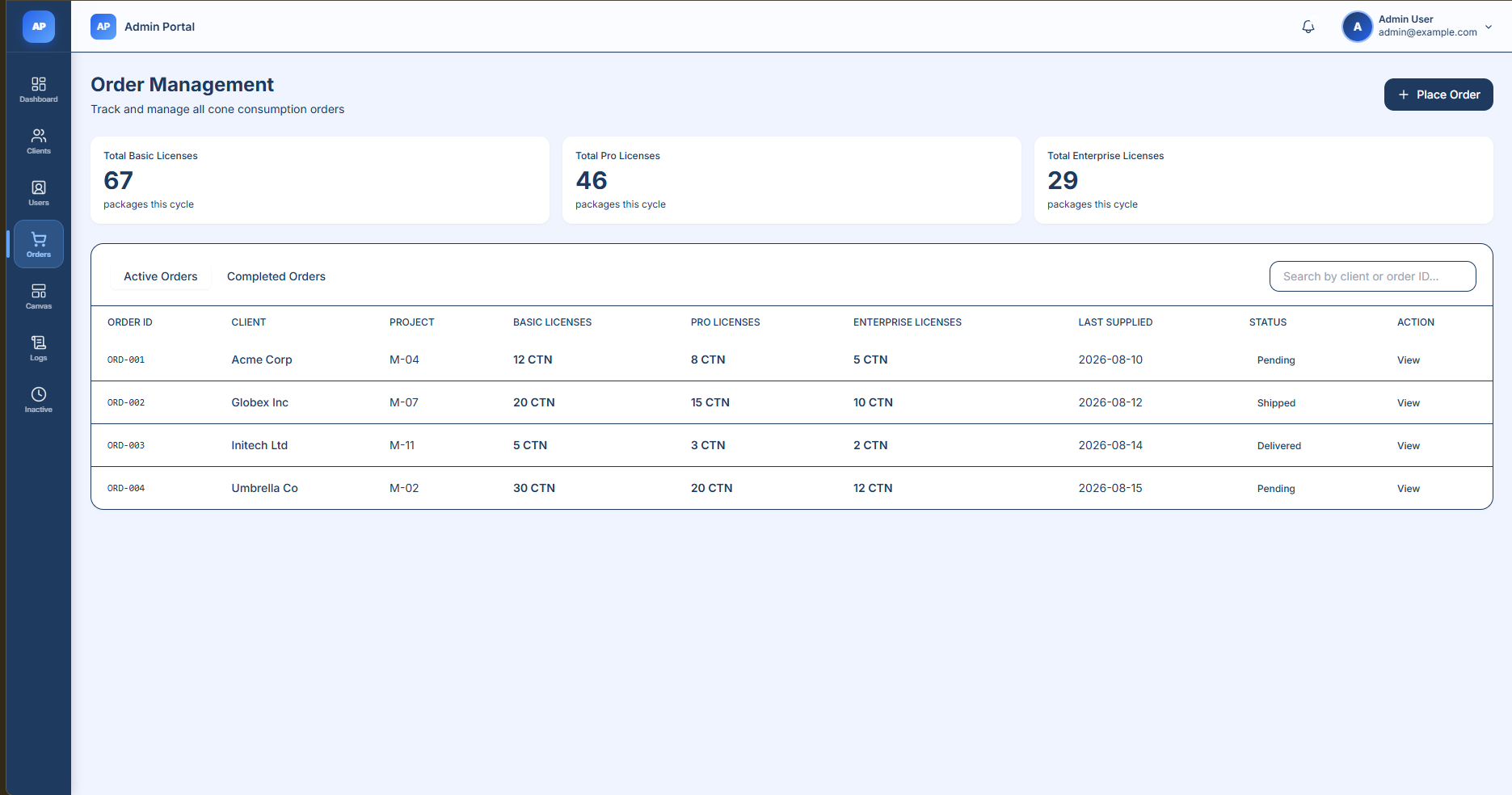Select client Acme Corp
Viewport: 1512px width, 795px height.
pos(262,360)
